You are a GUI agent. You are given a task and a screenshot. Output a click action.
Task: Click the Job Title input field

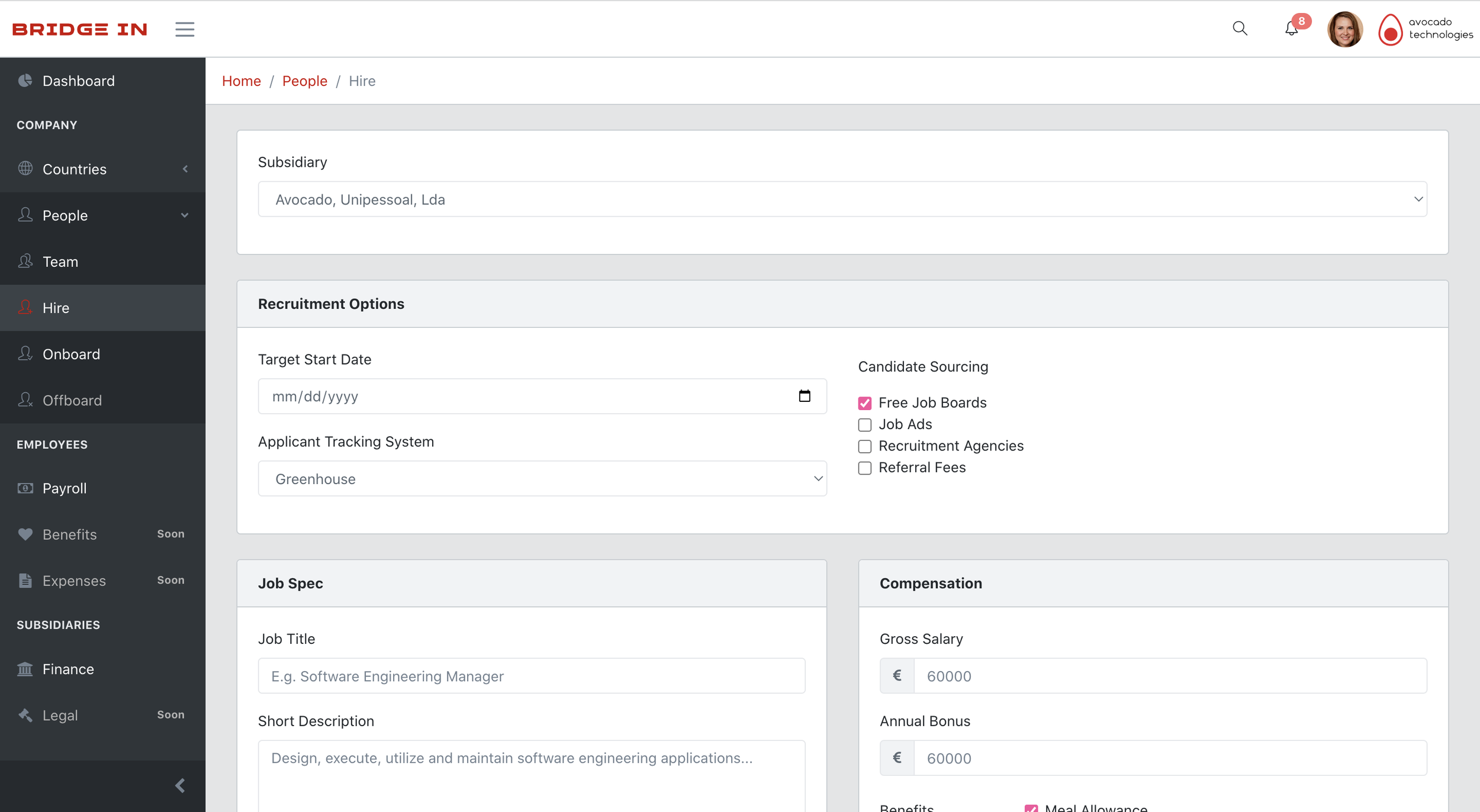531,676
